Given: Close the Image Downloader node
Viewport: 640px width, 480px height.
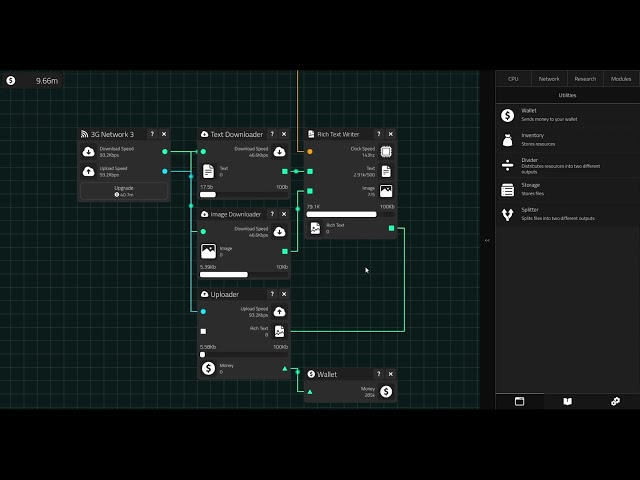Looking at the screenshot, I should click(x=284, y=214).
